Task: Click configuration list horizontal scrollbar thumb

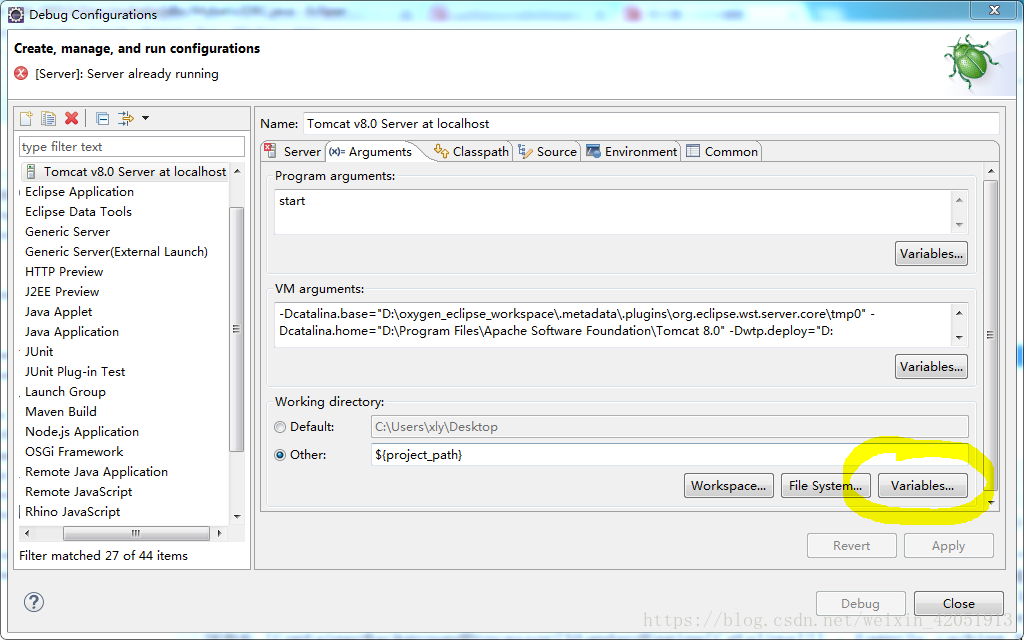Action: point(136,534)
